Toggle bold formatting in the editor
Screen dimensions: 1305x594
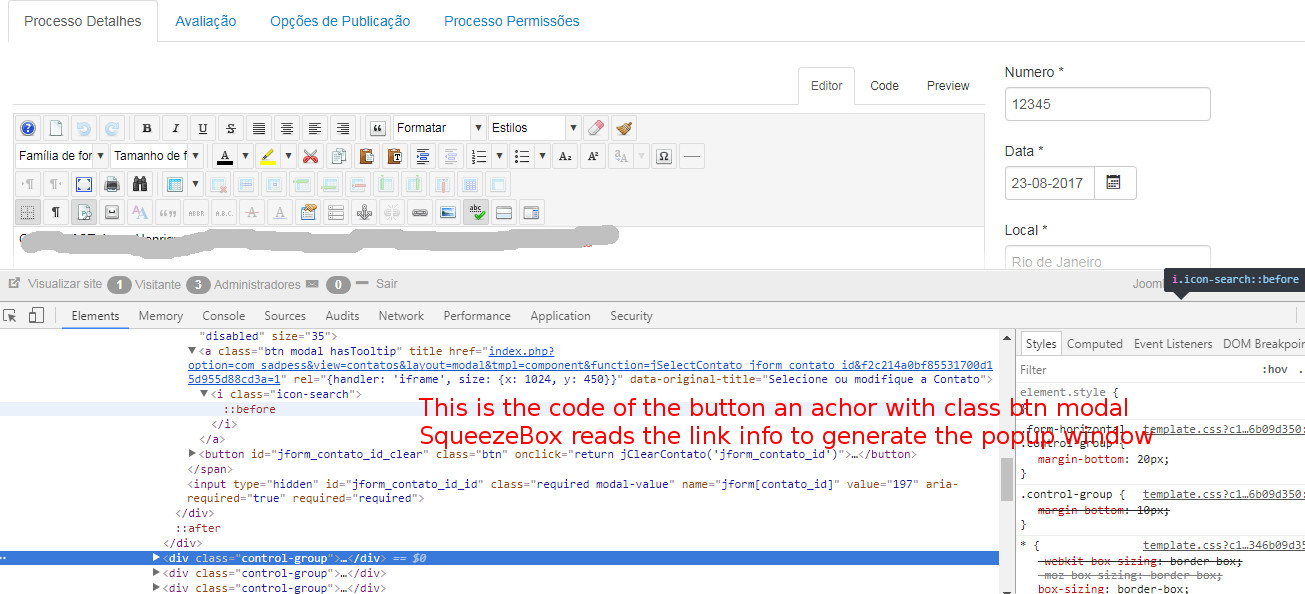pyautogui.click(x=145, y=129)
